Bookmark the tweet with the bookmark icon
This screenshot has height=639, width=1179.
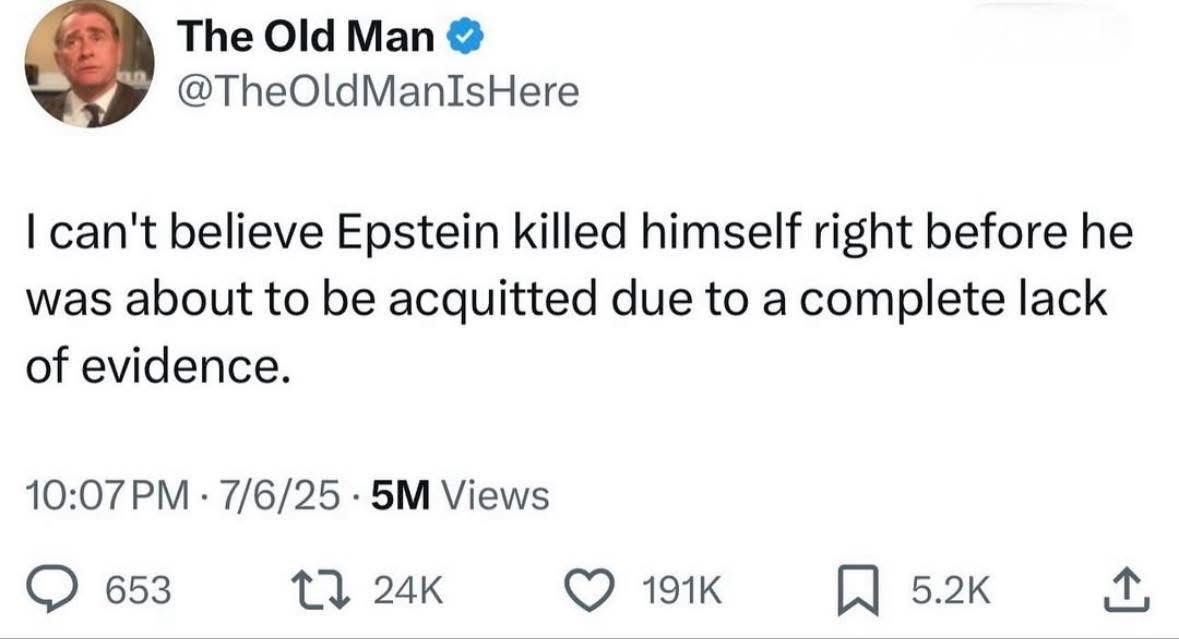859,590
